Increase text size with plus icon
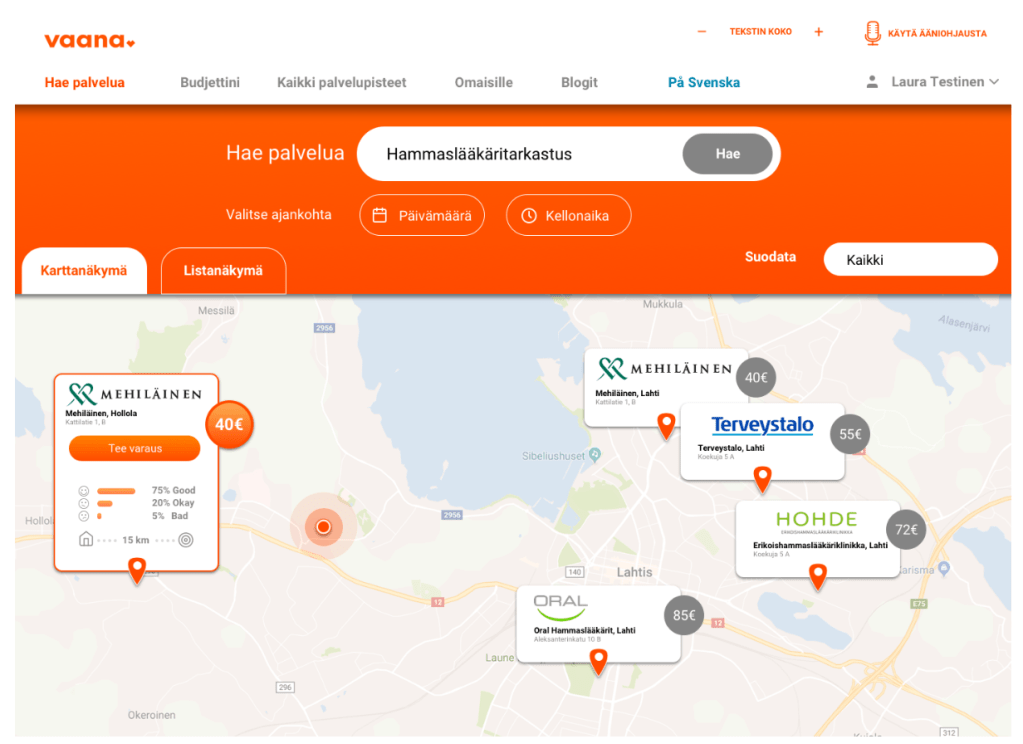Image resolution: width=1023 pixels, height=744 pixels. pos(818,31)
